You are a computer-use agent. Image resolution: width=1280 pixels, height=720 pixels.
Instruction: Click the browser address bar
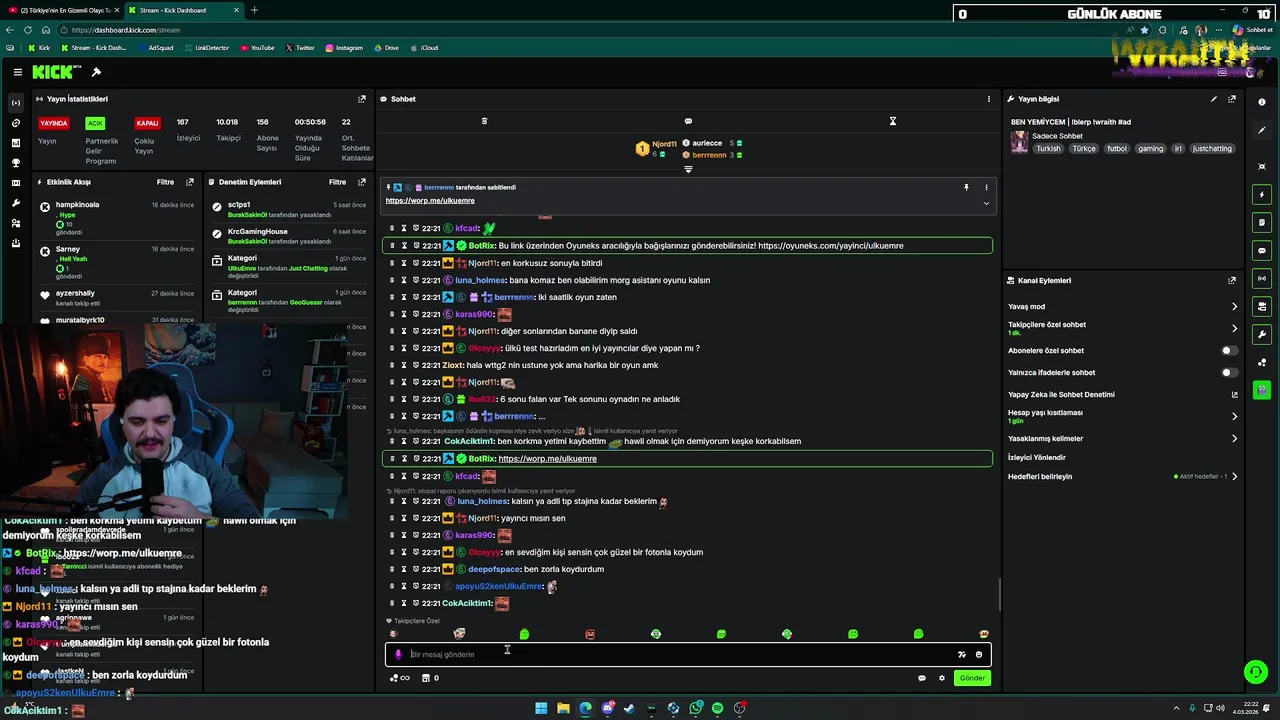click(600, 30)
